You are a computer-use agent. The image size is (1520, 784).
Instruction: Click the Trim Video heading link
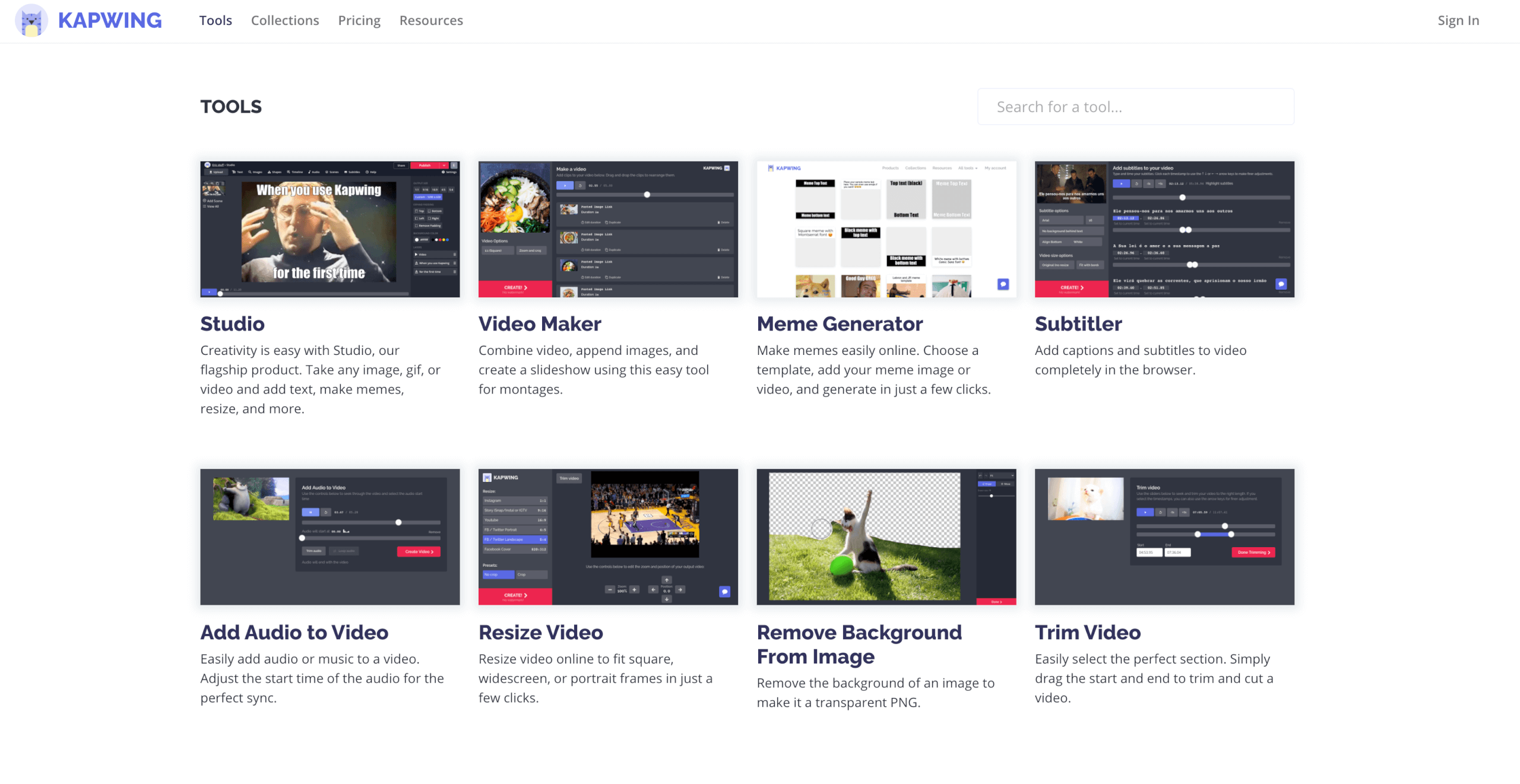pyautogui.click(x=1088, y=633)
